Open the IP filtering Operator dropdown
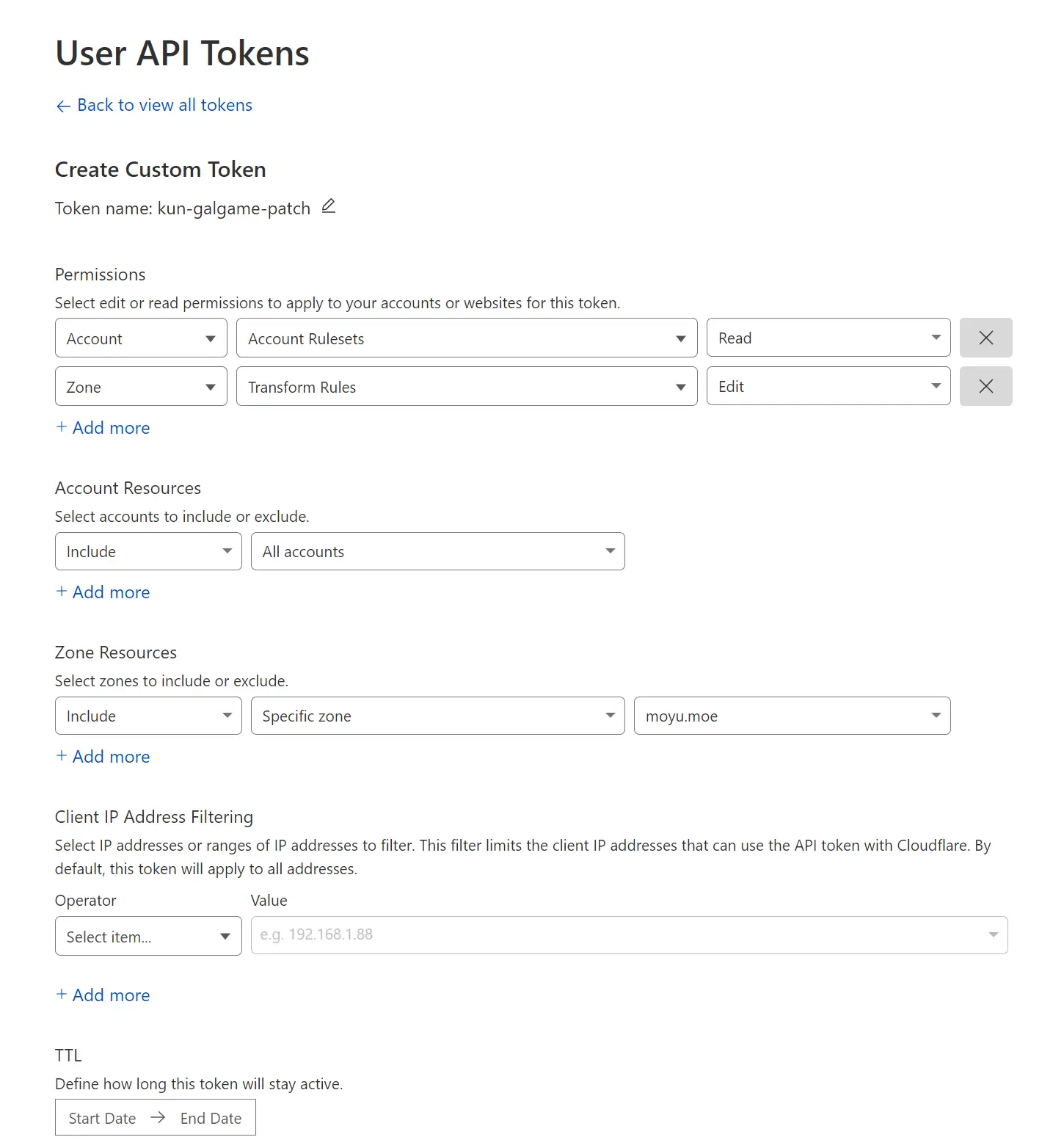This screenshot has height=1148, width=1053. click(148, 936)
